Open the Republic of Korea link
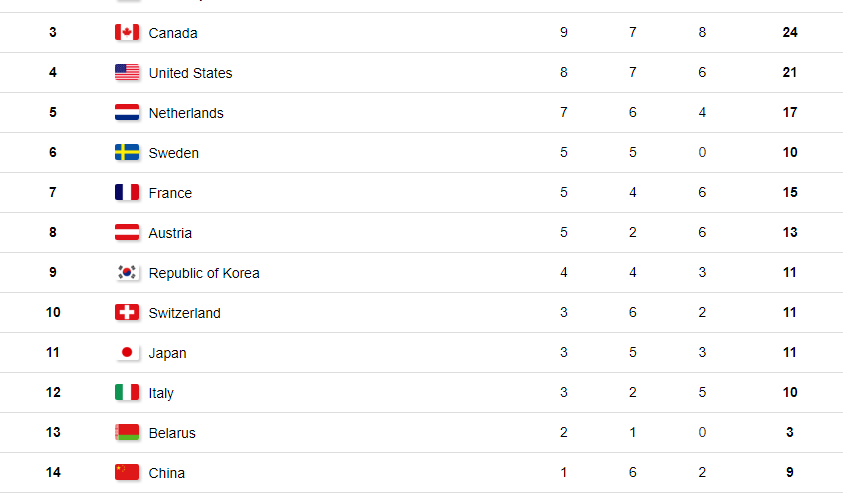 (x=204, y=273)
